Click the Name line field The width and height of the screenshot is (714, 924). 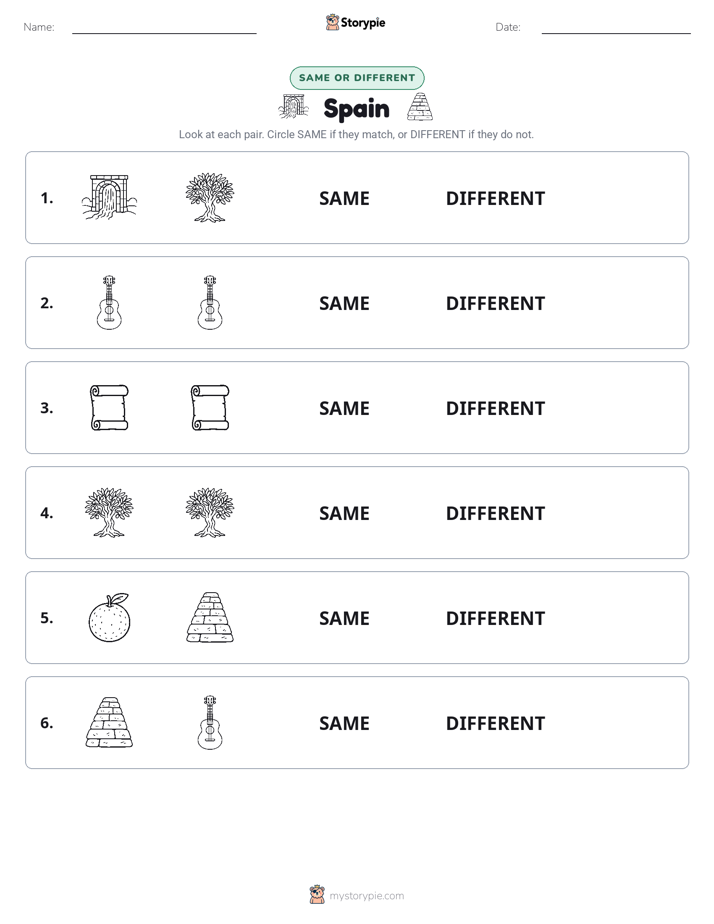(x=164, y=27)
